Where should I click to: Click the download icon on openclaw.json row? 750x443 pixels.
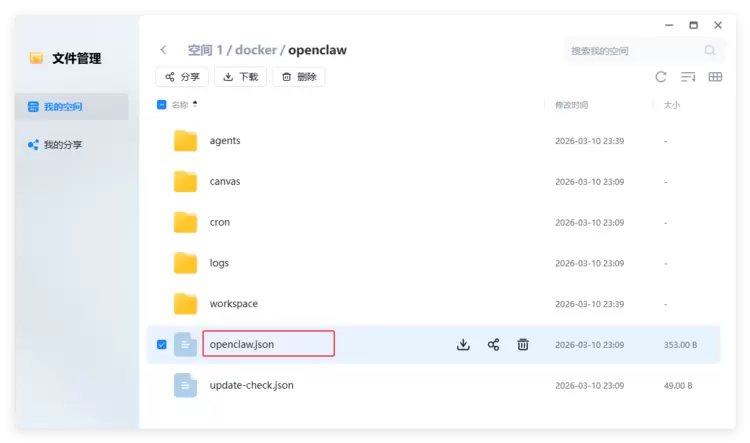point(463,345)
